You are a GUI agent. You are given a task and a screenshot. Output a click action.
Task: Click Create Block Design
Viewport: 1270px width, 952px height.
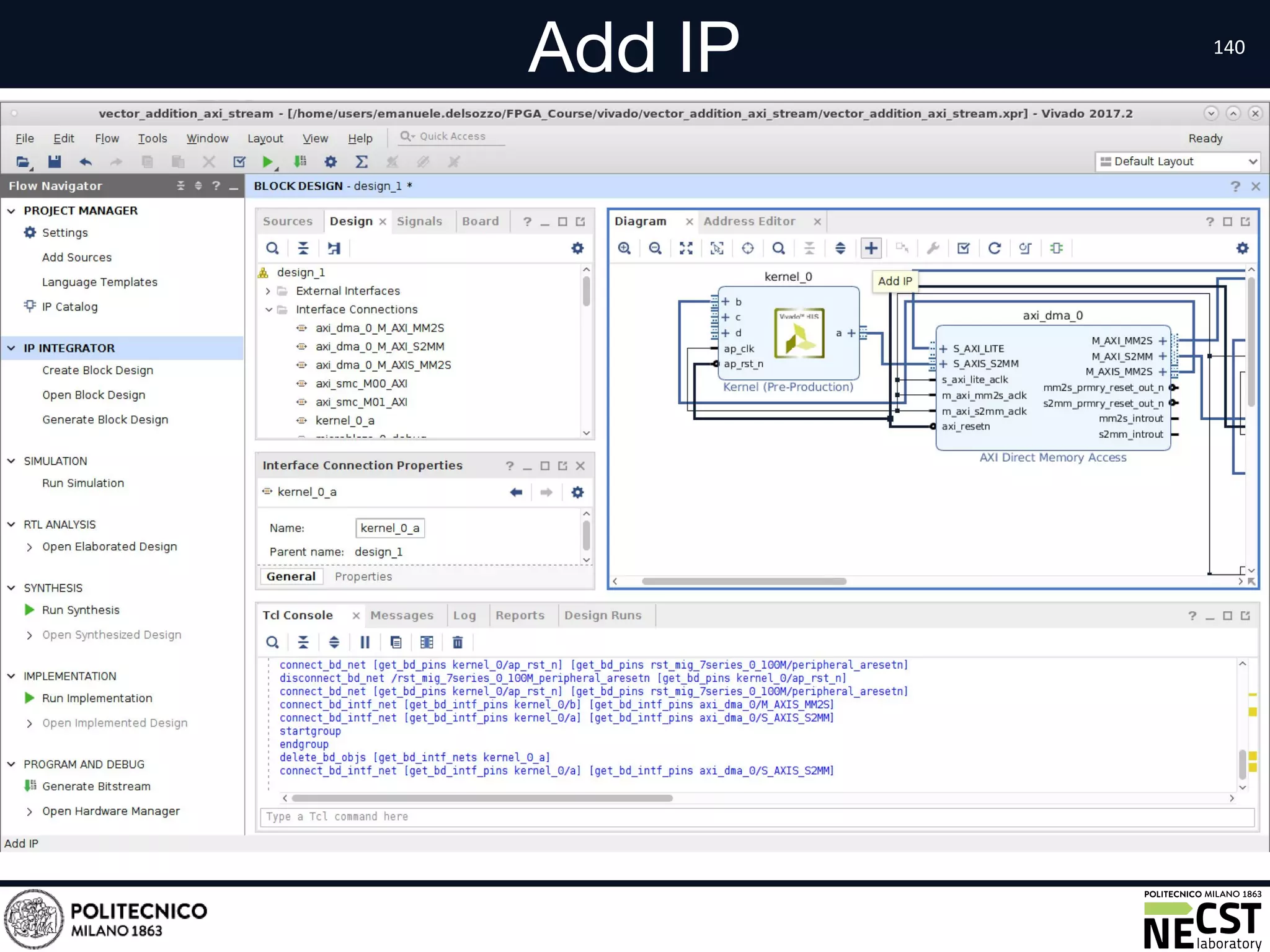click(x=97, y=370)
